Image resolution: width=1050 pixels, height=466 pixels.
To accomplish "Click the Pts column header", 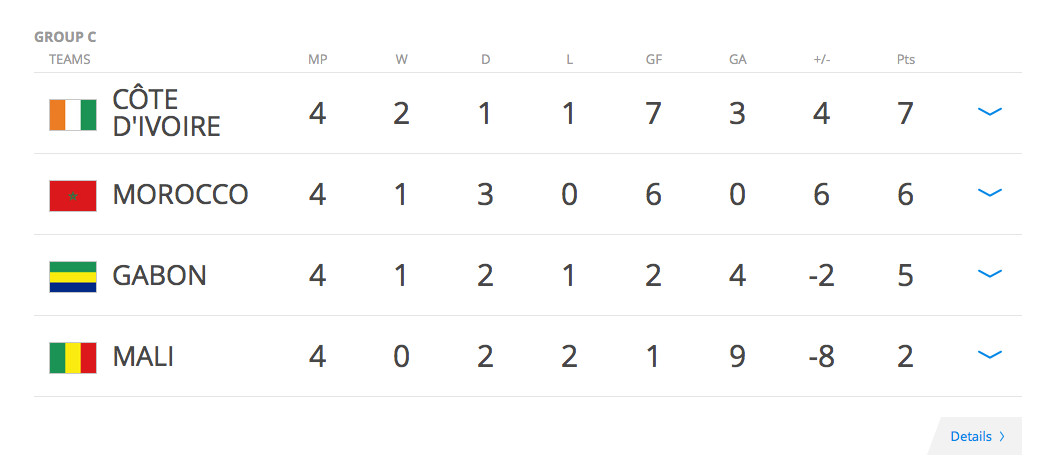I will pos(906,60).
